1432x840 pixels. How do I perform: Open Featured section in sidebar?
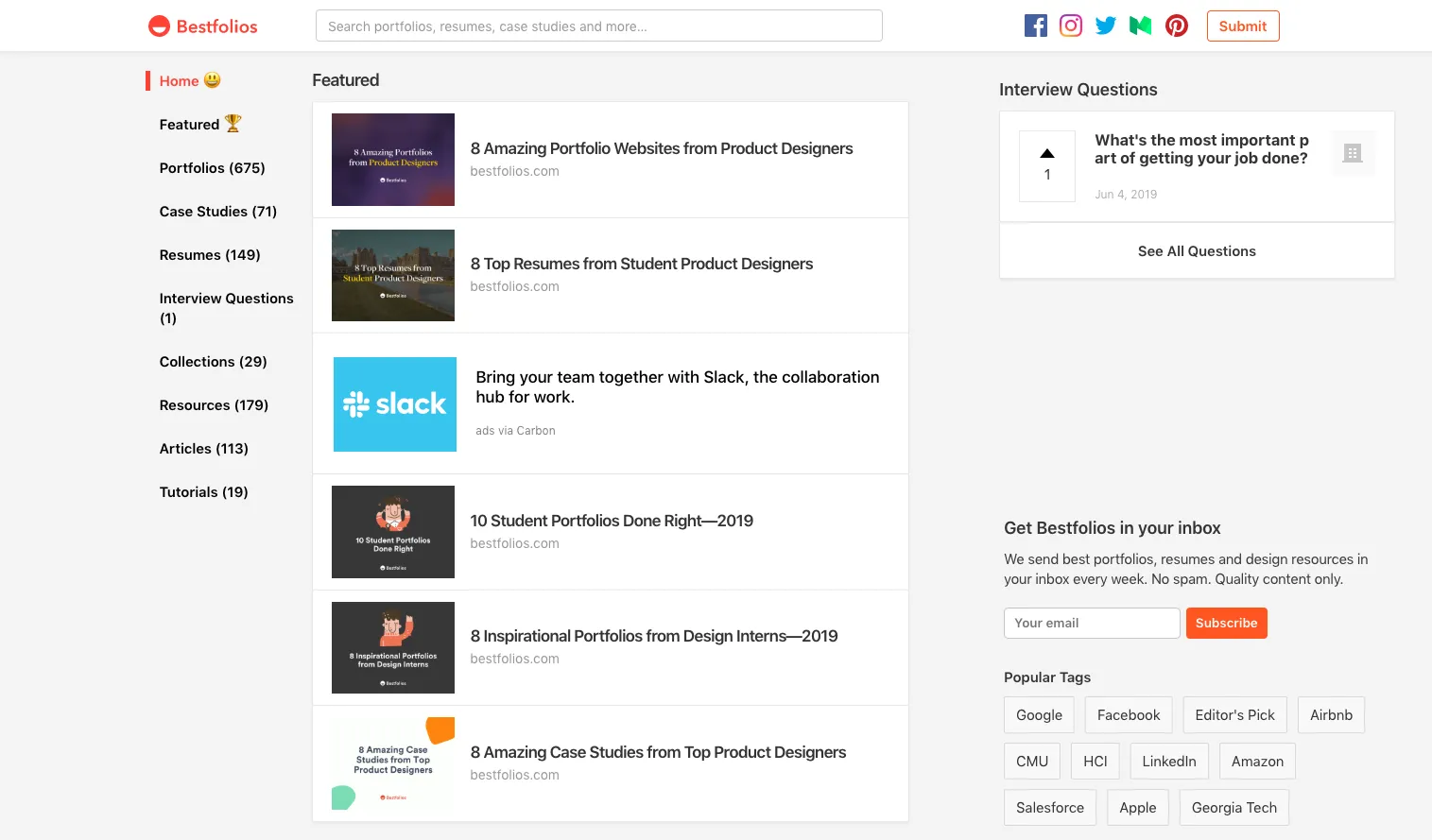[x=200, y=124]
